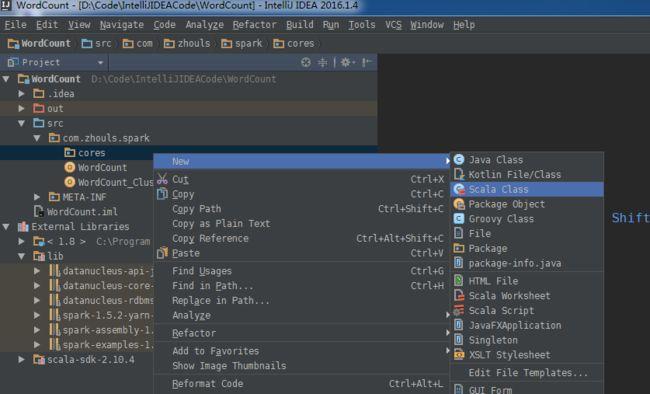The image size is (650, 394).
Task: Select Add to Favorites
Action: click(x=302, y=351)
